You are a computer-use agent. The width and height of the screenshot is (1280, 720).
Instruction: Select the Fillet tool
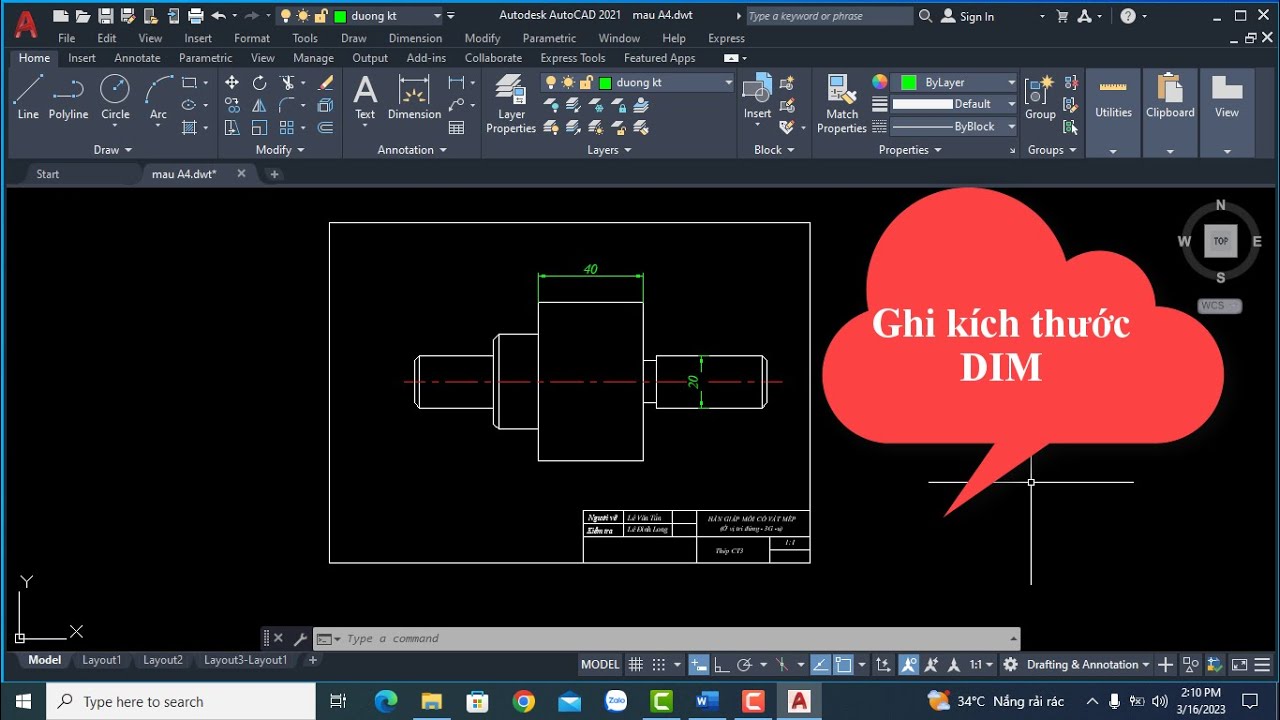(x=288, y=105)
